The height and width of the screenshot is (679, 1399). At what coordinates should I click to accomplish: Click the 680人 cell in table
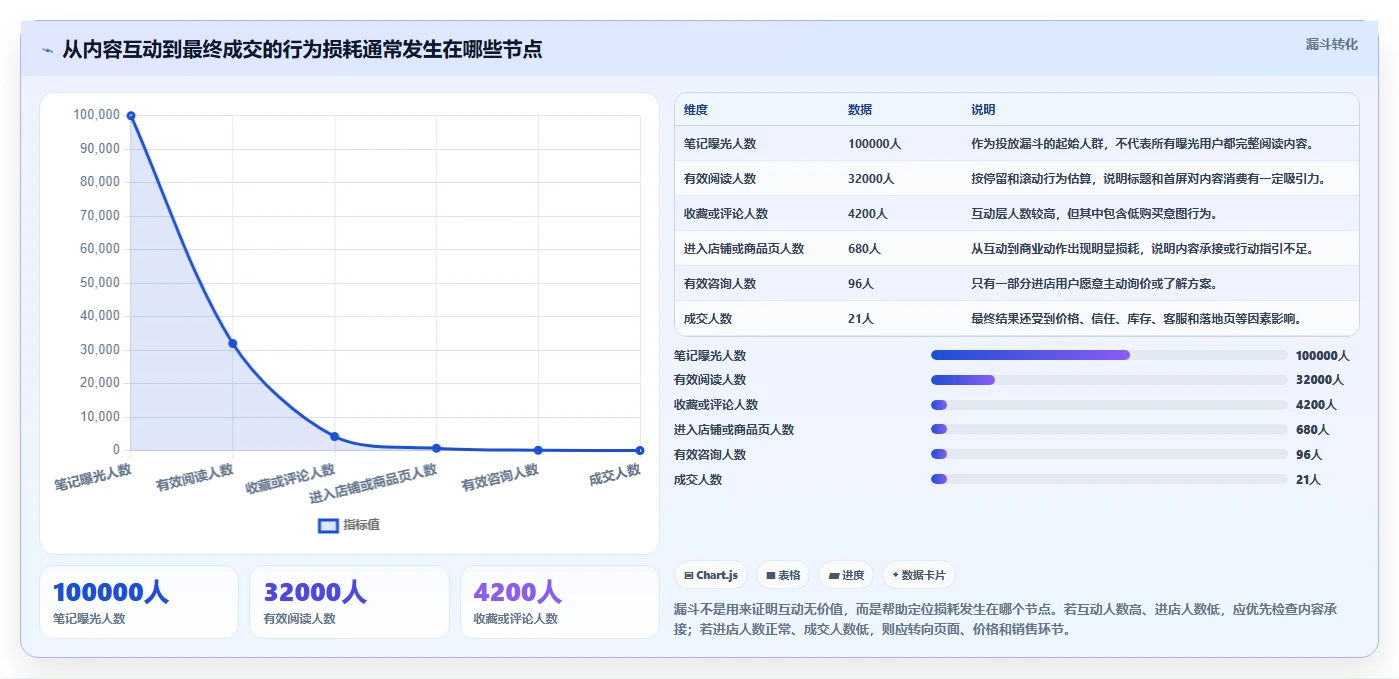click(x=864, y=249)
